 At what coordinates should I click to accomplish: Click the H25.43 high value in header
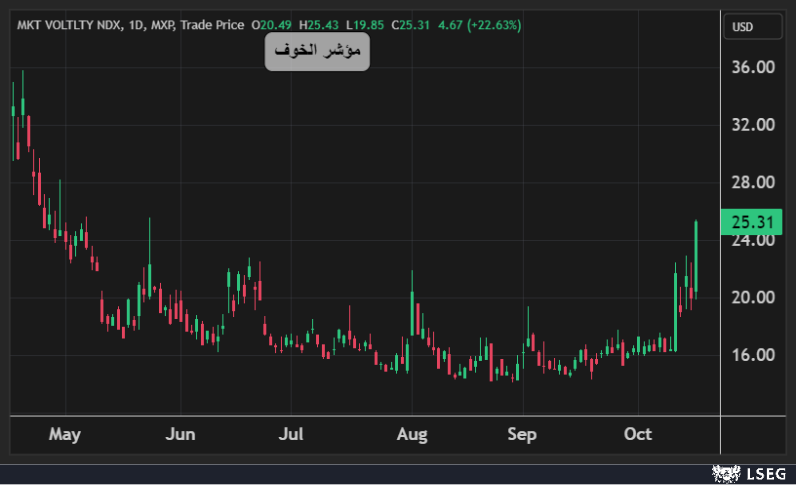320,25
